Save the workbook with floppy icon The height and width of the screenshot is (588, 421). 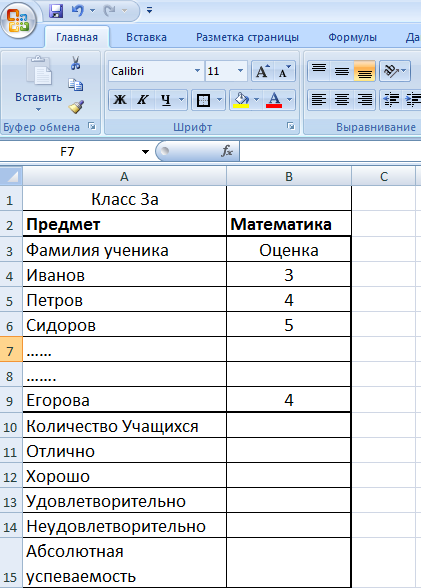56,10
